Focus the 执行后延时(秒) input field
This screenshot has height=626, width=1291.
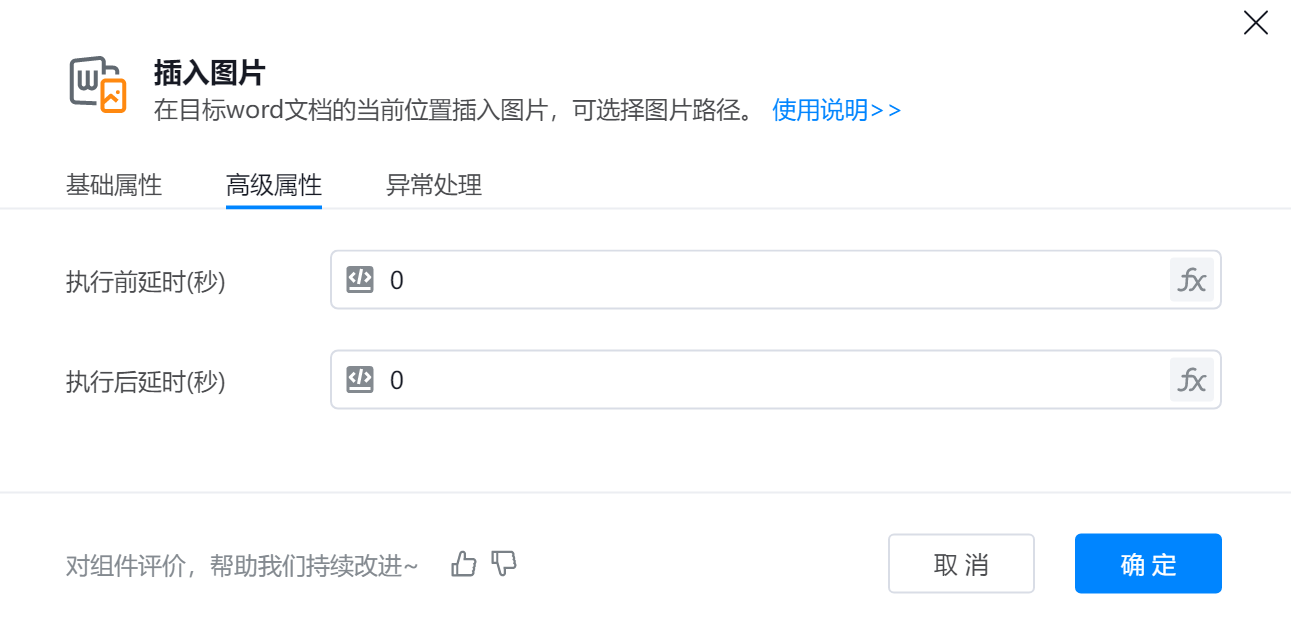[770, 380]
